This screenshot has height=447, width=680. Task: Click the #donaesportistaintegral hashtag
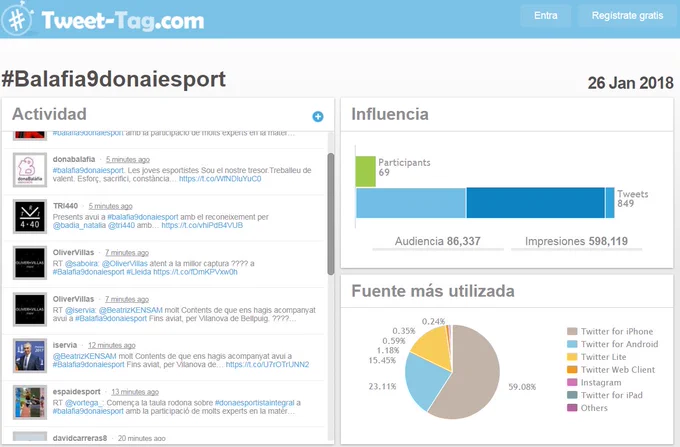[x=255, y=403]
